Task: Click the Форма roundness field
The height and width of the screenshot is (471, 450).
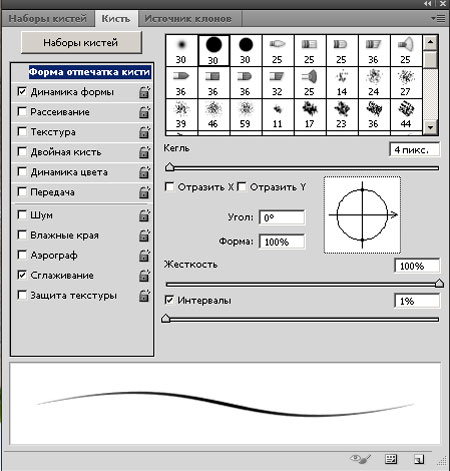Action: coord(282,242)
